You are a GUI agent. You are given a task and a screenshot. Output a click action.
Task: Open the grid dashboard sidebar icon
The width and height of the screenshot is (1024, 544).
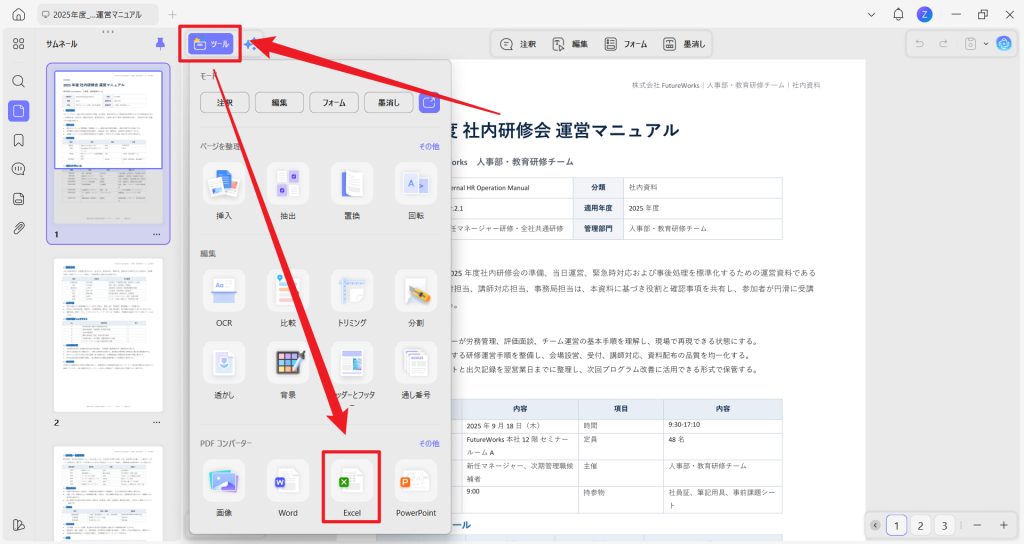[19, 44]
